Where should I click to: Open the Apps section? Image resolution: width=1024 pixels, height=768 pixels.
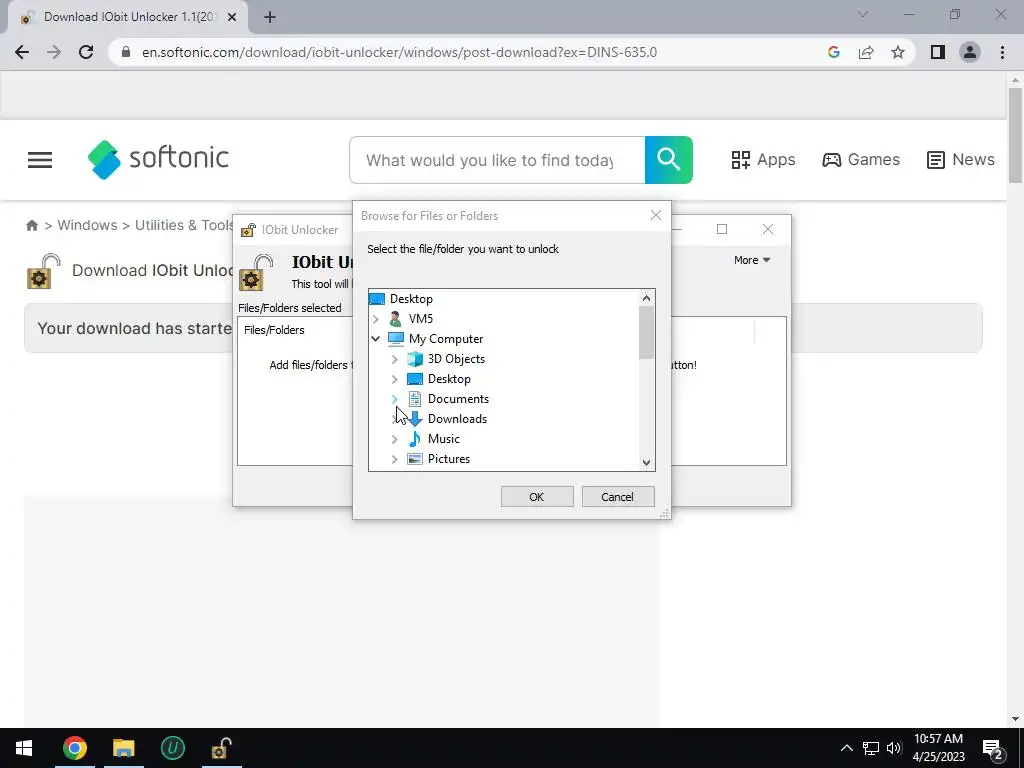point(763,159)
